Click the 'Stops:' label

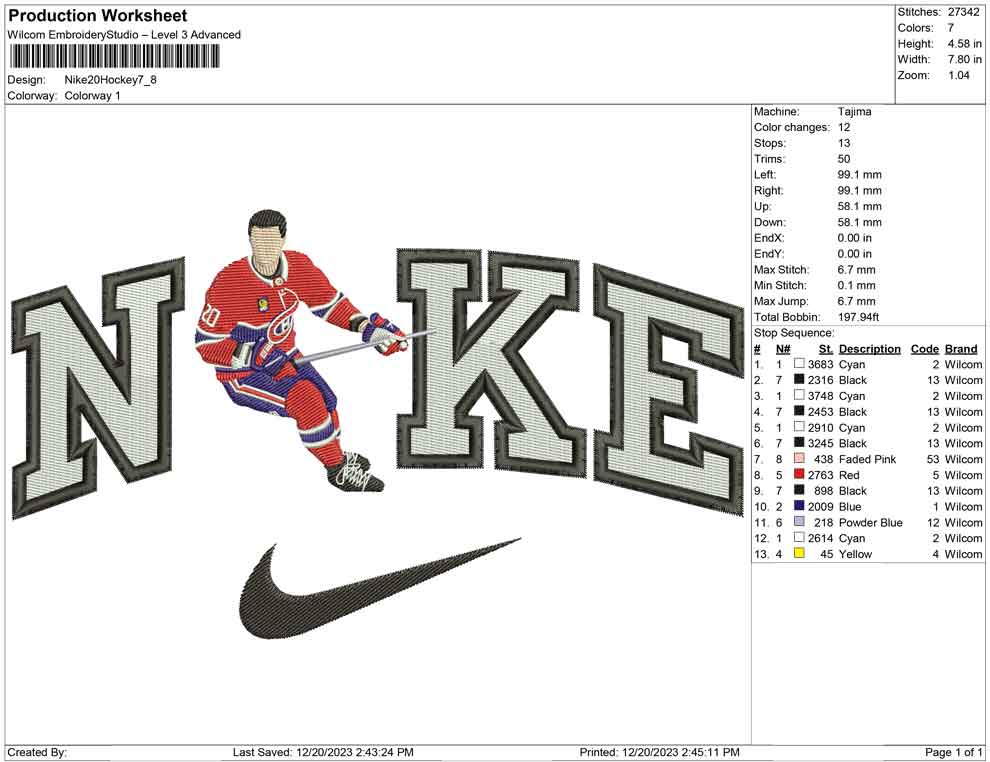(769, 143)
